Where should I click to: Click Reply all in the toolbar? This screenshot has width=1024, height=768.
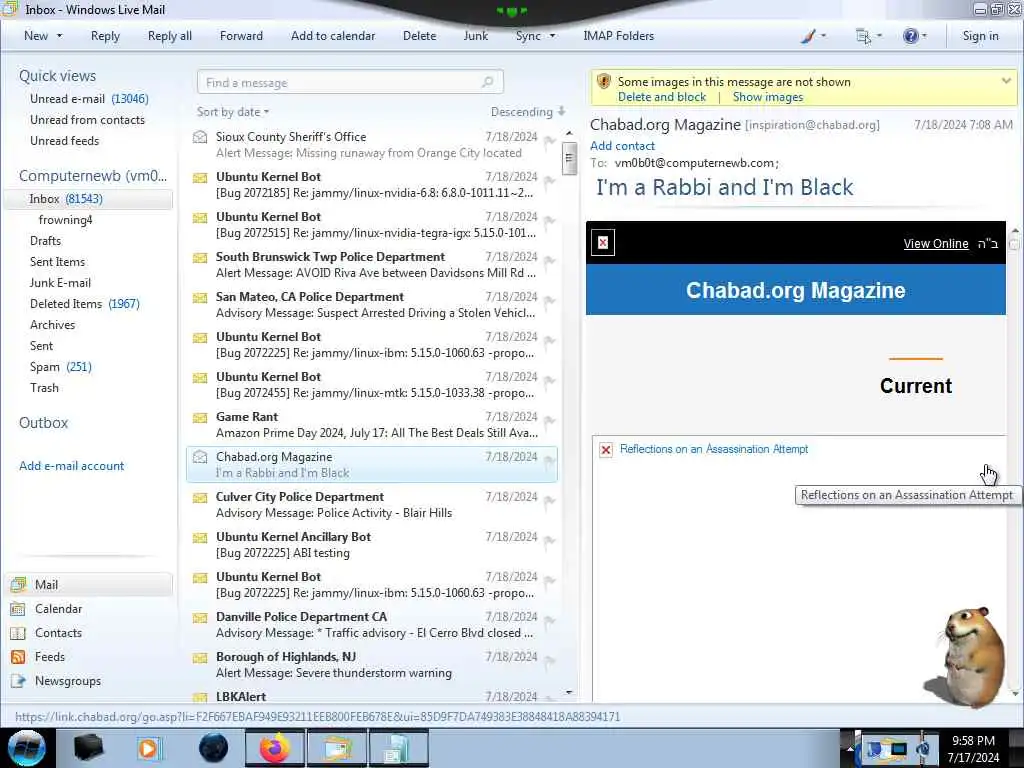tap(170, 36)
